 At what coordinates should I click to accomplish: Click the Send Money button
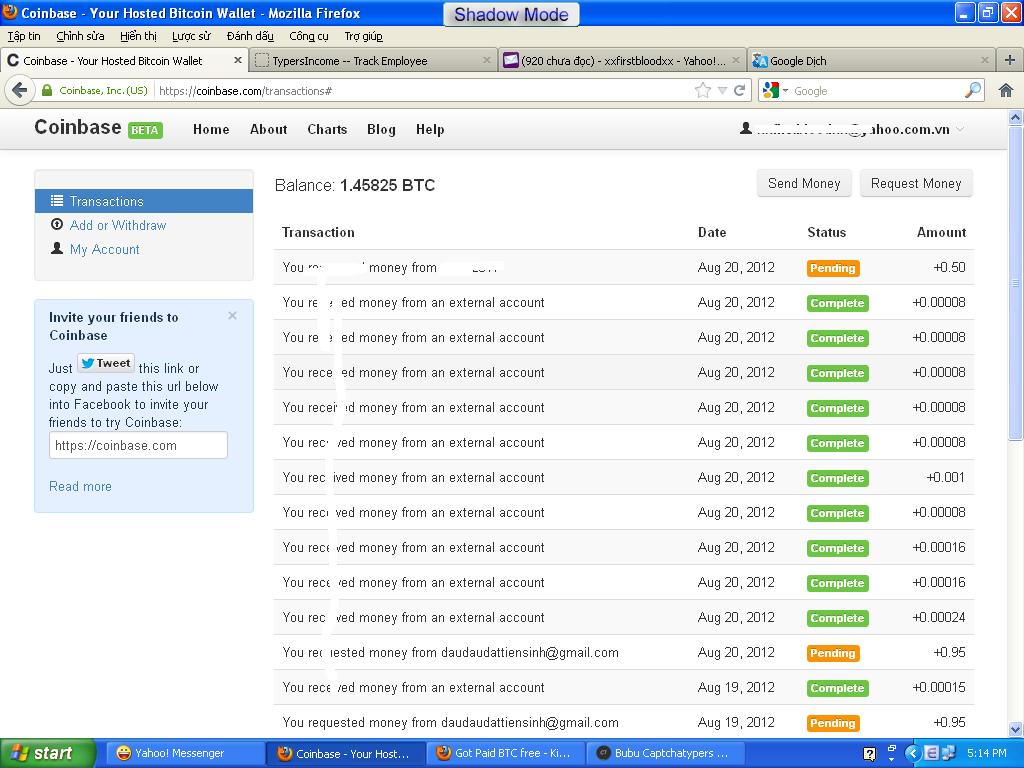804,184
